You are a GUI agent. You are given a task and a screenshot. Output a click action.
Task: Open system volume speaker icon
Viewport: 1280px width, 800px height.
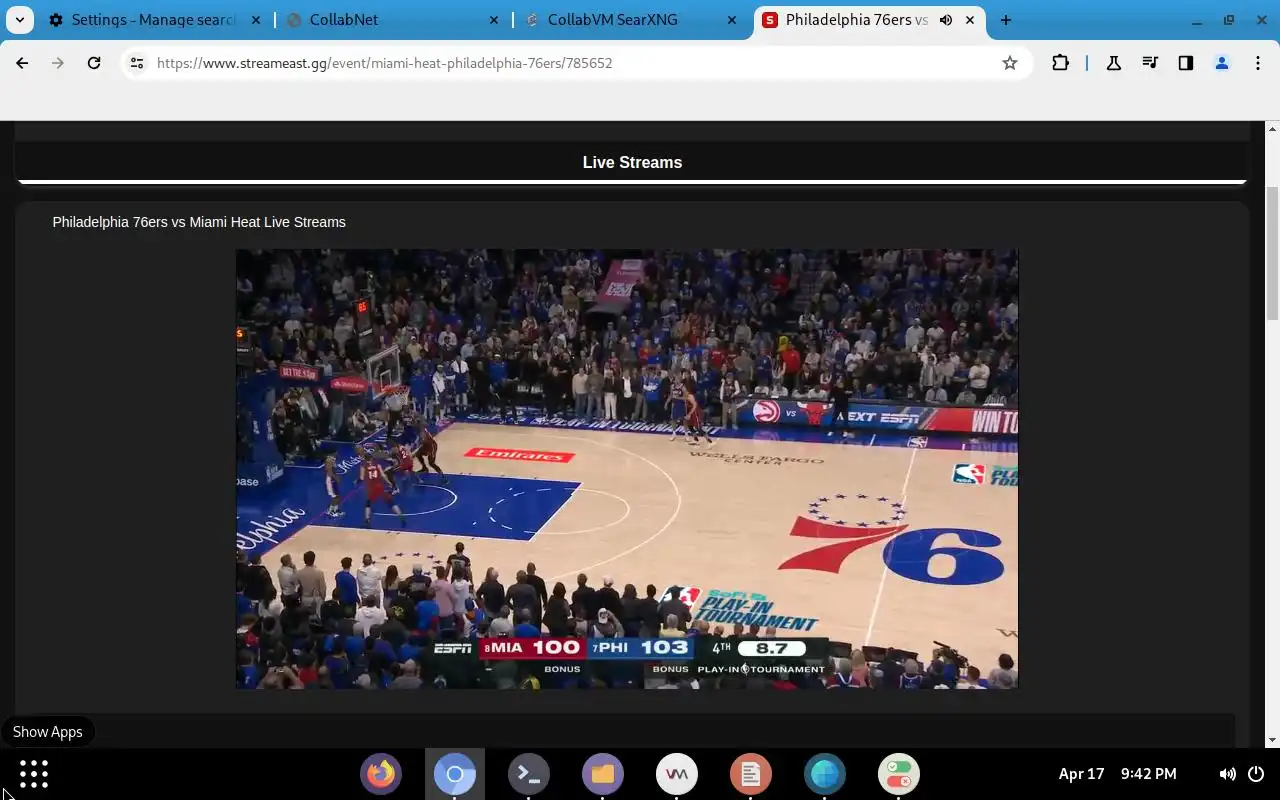(1227, 774)
